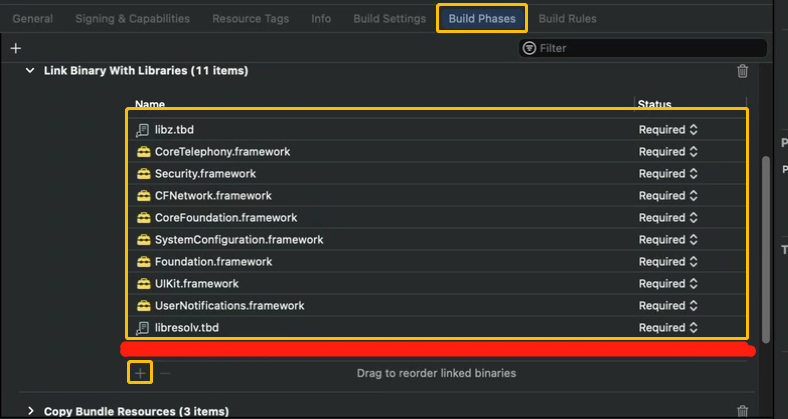Click the libz.tbd file icon
Image resolution: width=788 pixels, height=419 pixels.
pos(143,130)
